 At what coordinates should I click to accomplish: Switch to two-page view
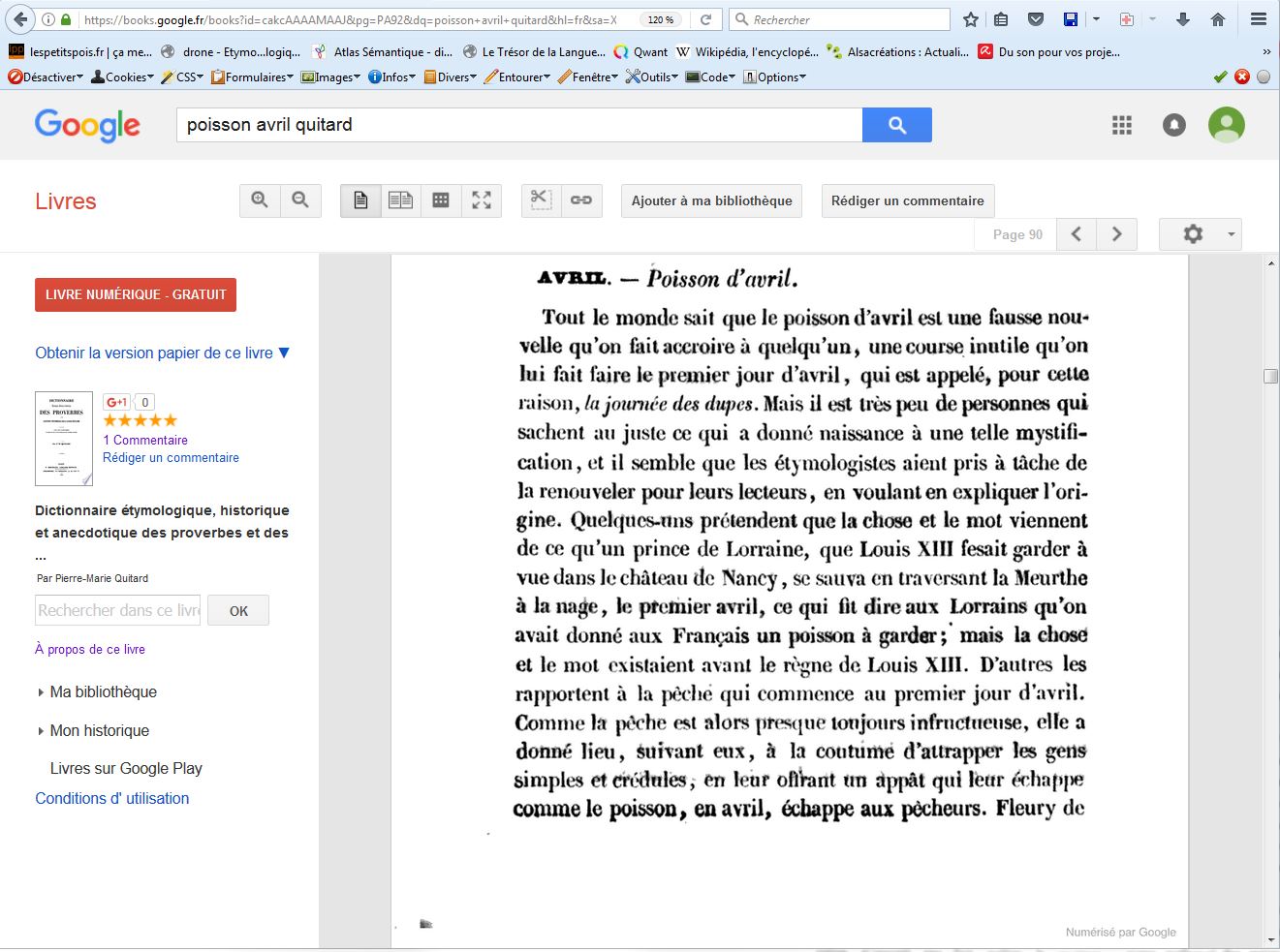click(400, 200)
